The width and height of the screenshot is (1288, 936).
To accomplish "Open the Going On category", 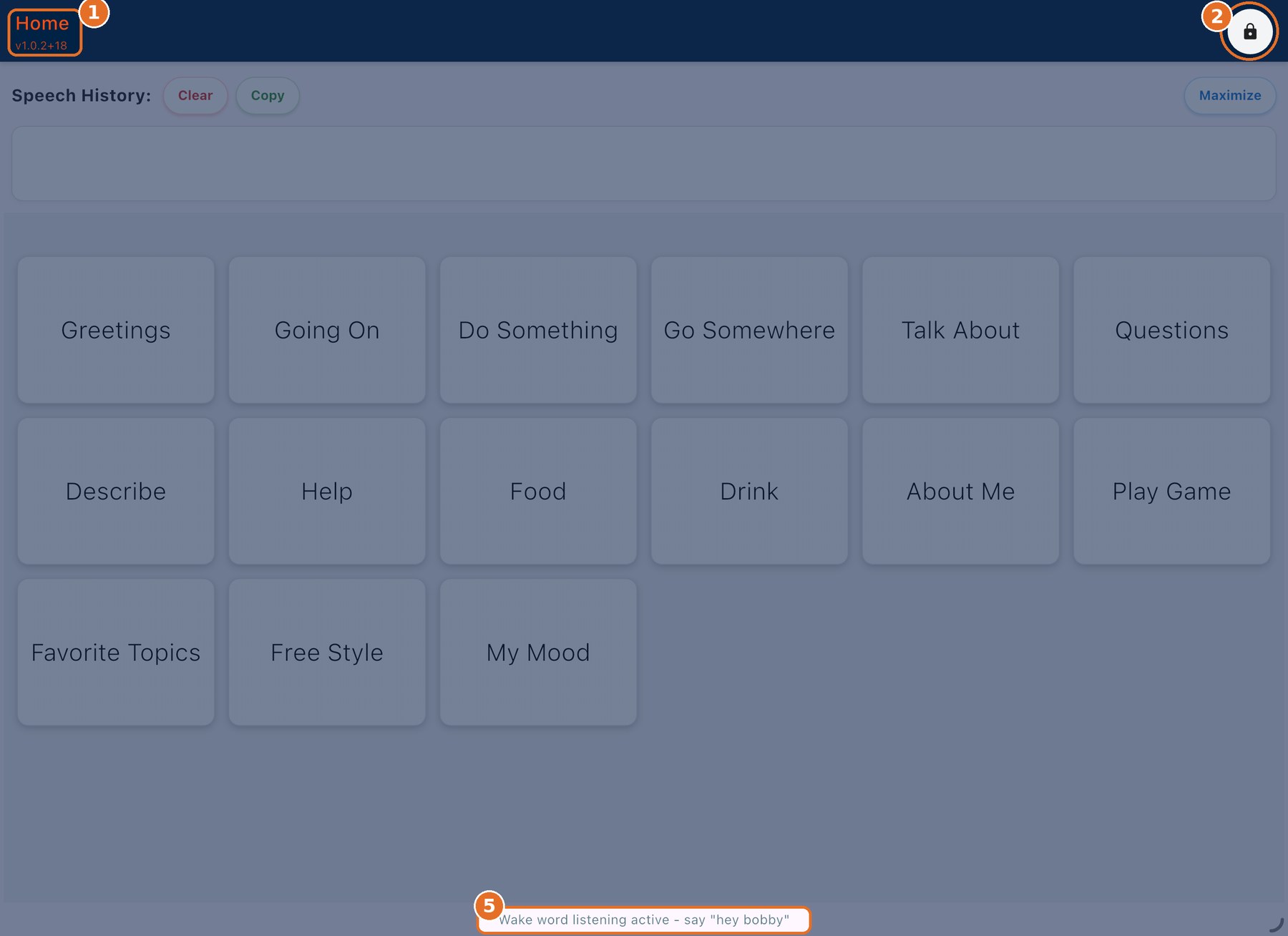I will (x=327, y=330).
